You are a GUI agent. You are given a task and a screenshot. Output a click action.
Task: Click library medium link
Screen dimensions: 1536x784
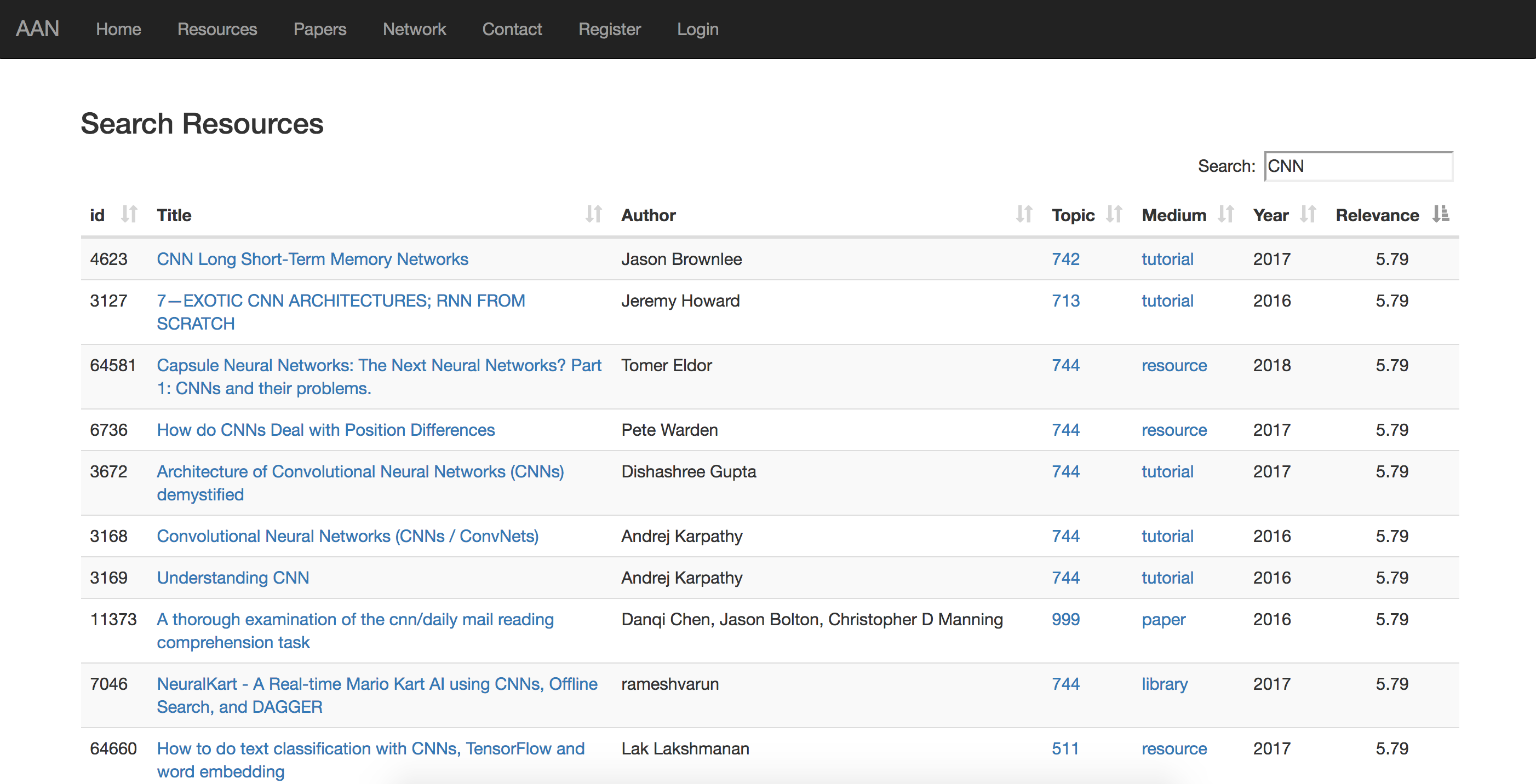pyautogui.click(x=1165, y=684)
